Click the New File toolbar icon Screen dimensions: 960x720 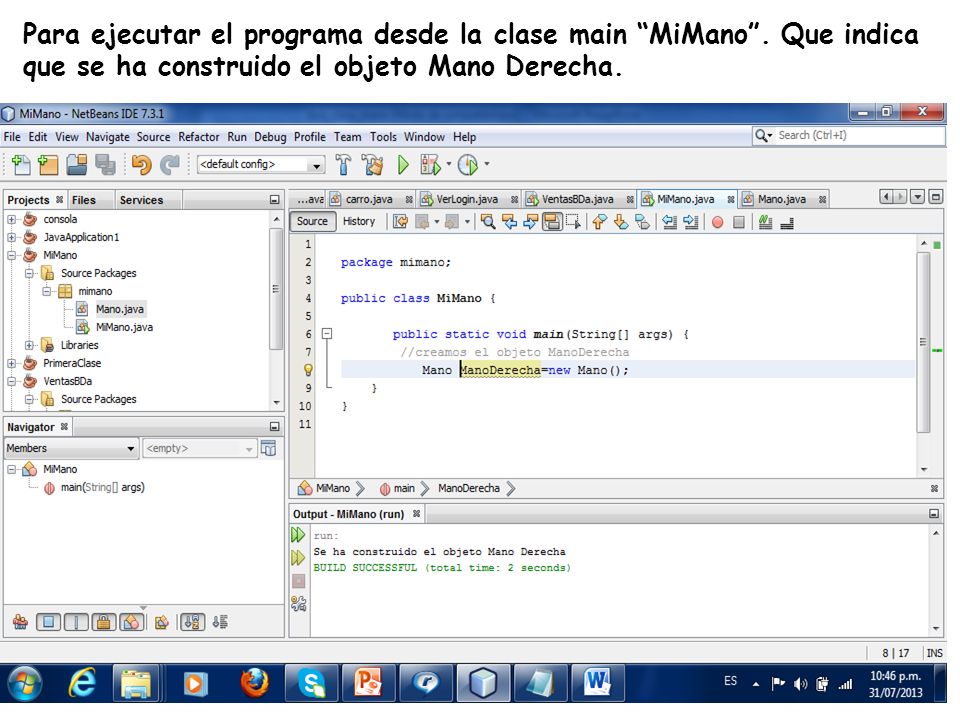(21, 164)
